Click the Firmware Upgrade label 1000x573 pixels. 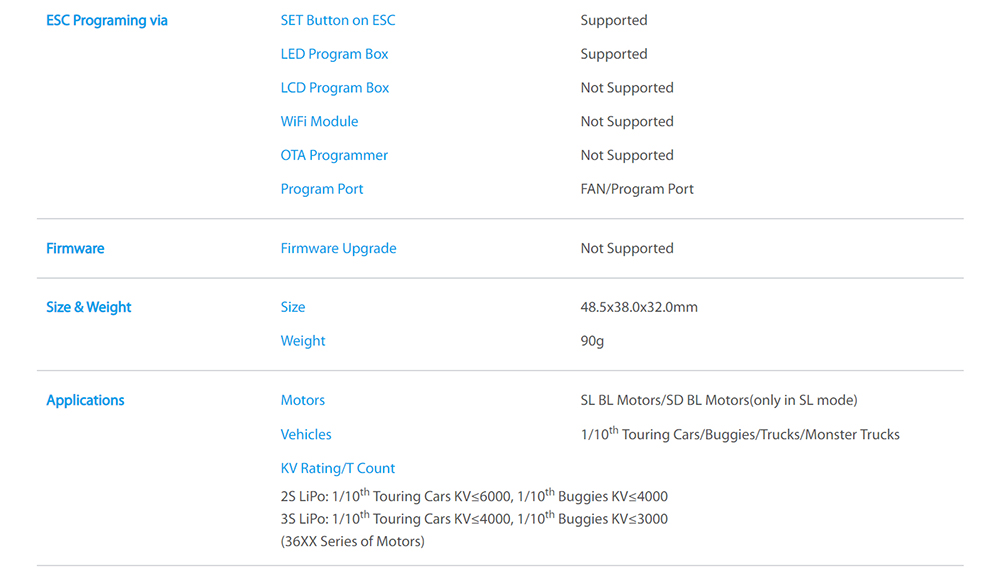338,248
